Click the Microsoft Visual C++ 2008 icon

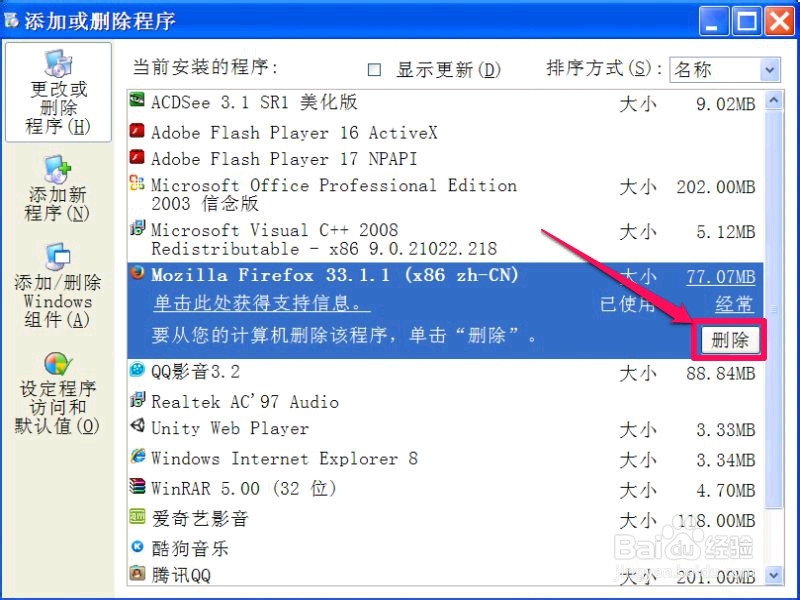[x=137, y=228]
